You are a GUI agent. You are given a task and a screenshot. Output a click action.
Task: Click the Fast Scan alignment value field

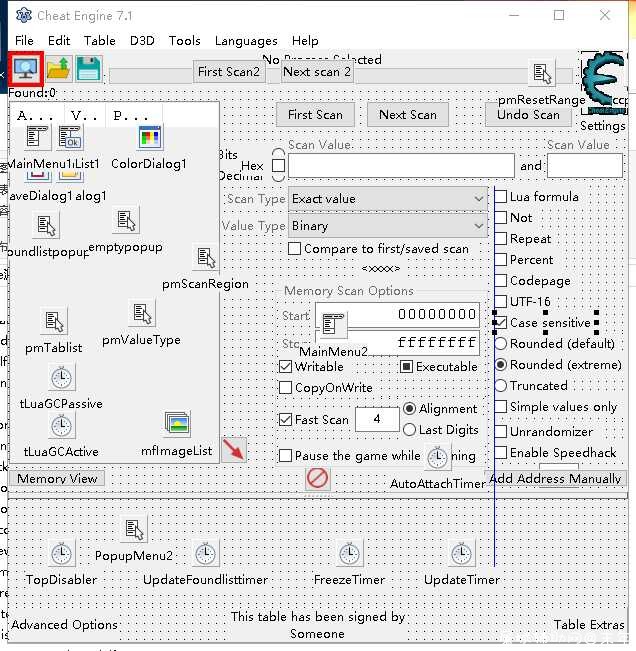[x=377, y=419]
